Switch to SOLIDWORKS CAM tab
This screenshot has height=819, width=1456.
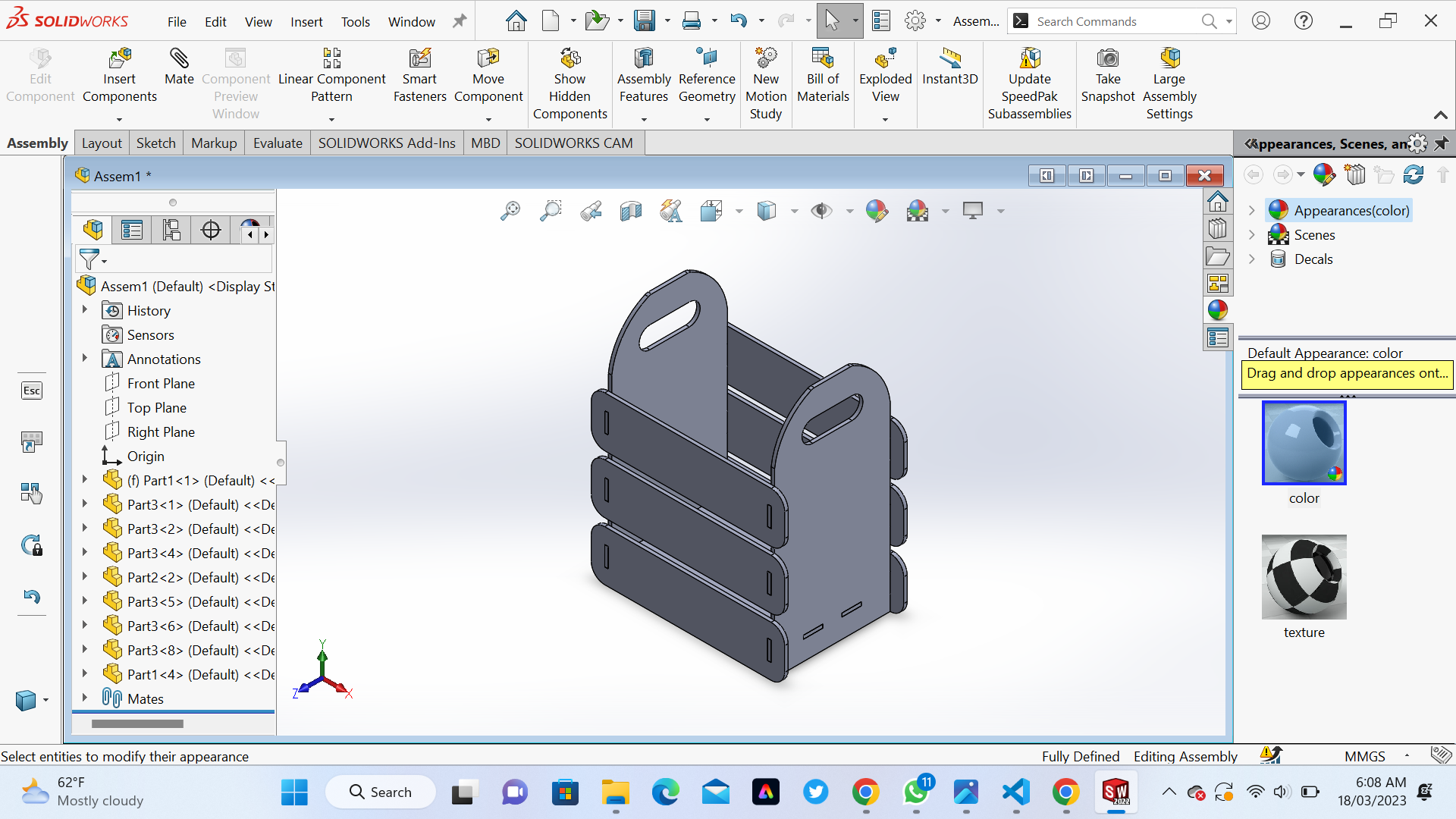[x=573, y=143]
